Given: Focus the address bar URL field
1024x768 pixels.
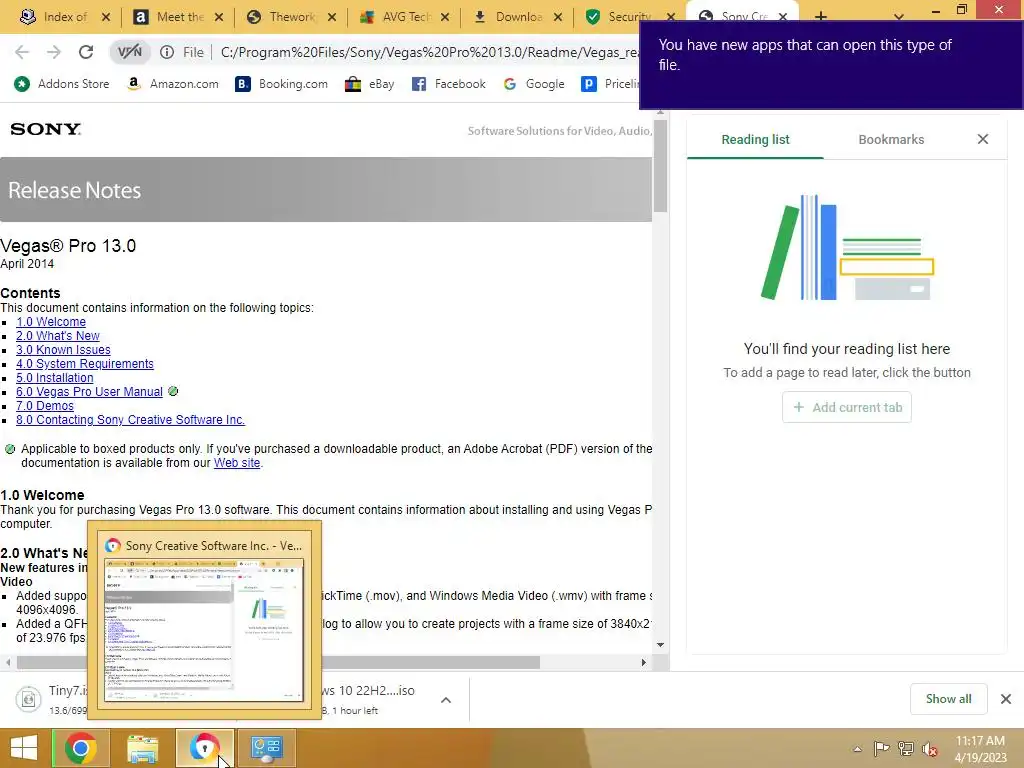Looking at the screenshot, I should tap(429, 52).
